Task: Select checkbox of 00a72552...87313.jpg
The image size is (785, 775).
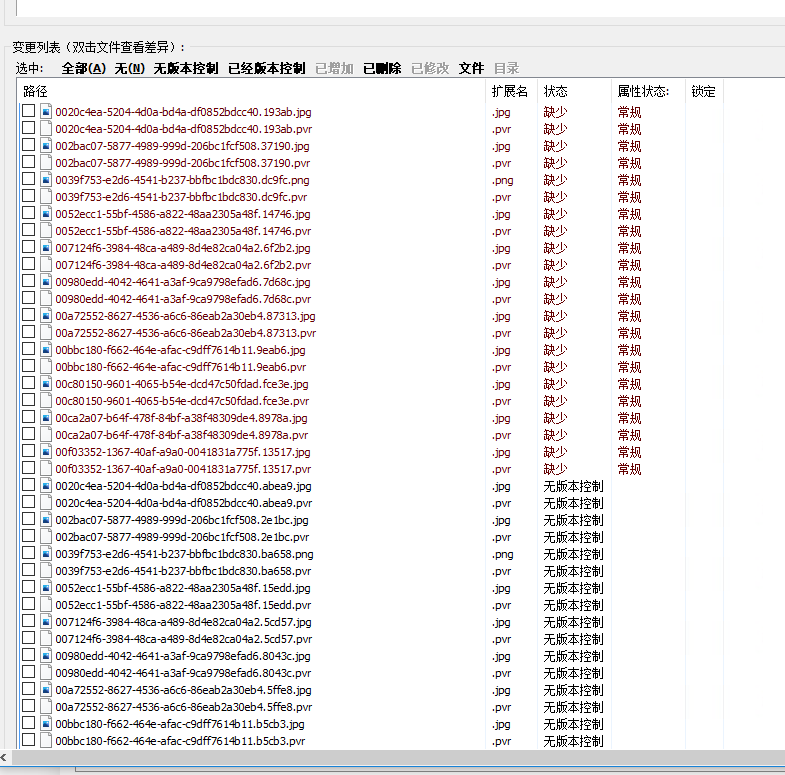Action: [29, 315]
